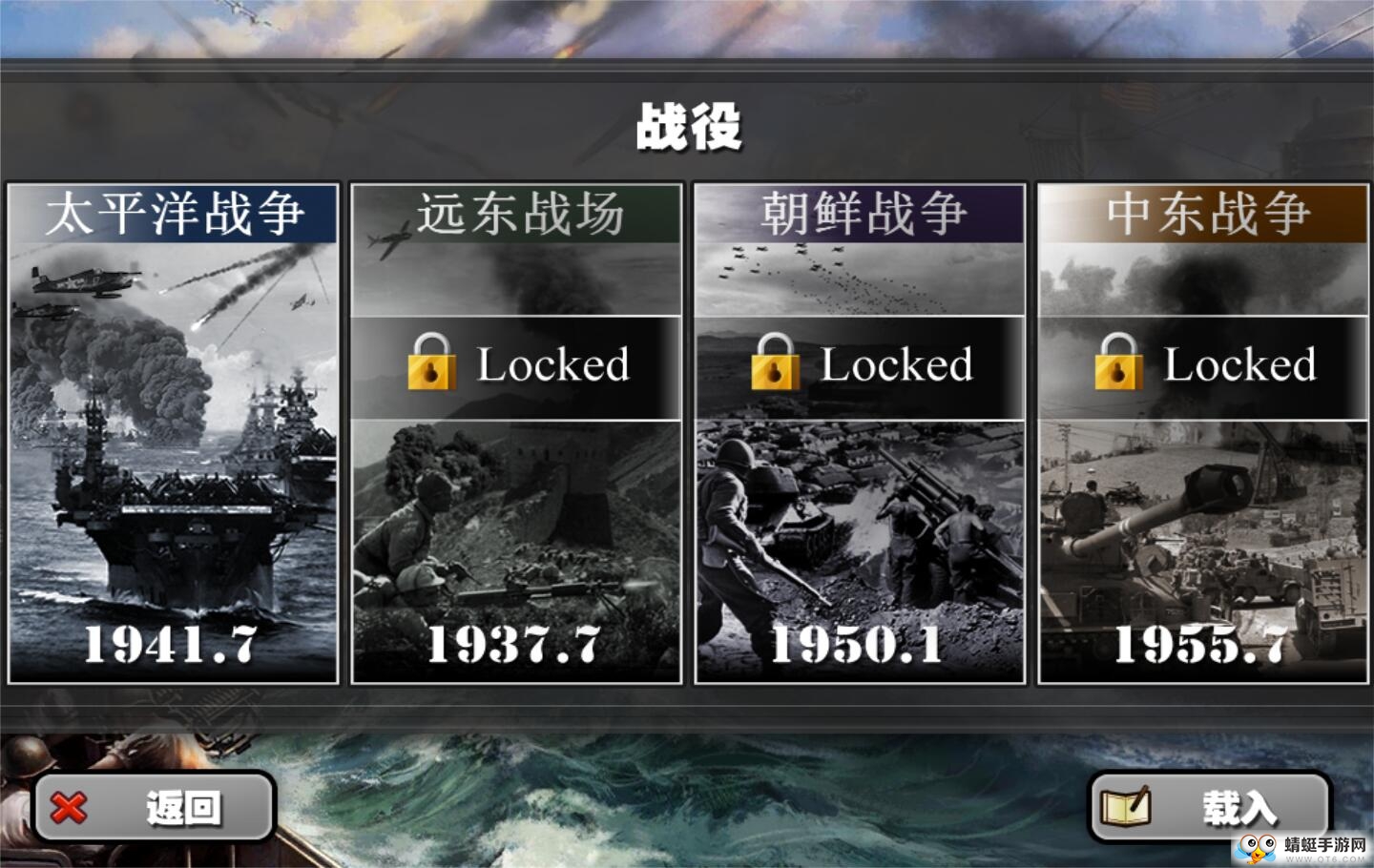Select the 中东战争 campaign title
This screenshot has width=1374, height=868.
[x=1207, y=213]
